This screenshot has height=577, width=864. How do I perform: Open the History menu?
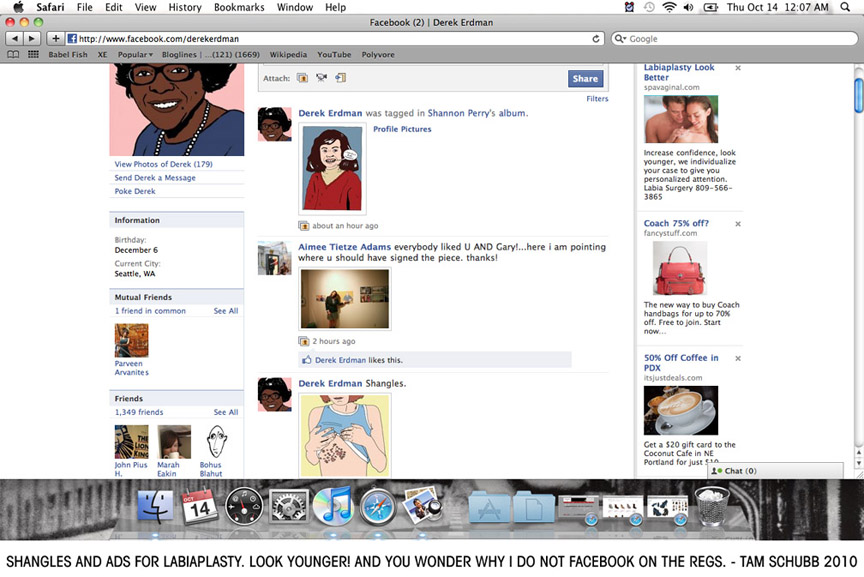click(185, 7)
